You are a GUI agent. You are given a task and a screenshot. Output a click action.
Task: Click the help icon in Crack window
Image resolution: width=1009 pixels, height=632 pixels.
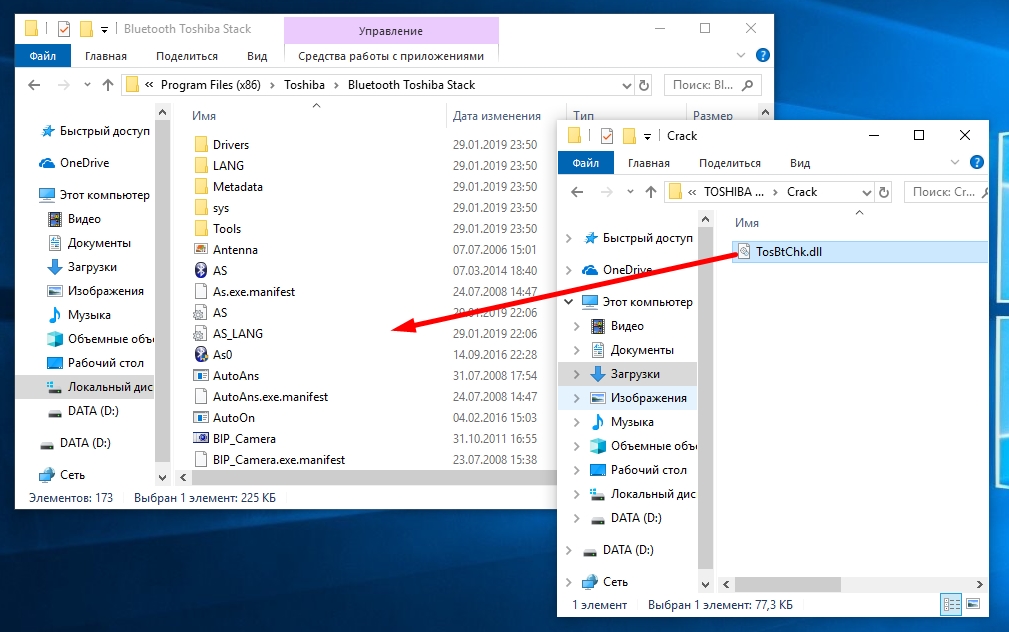[x=977, y=163]
